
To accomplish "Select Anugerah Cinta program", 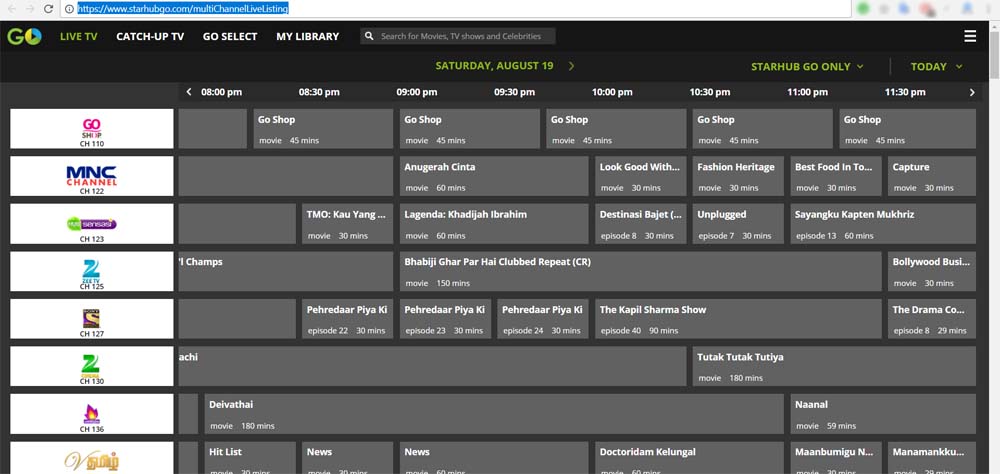I will point(494,176).
